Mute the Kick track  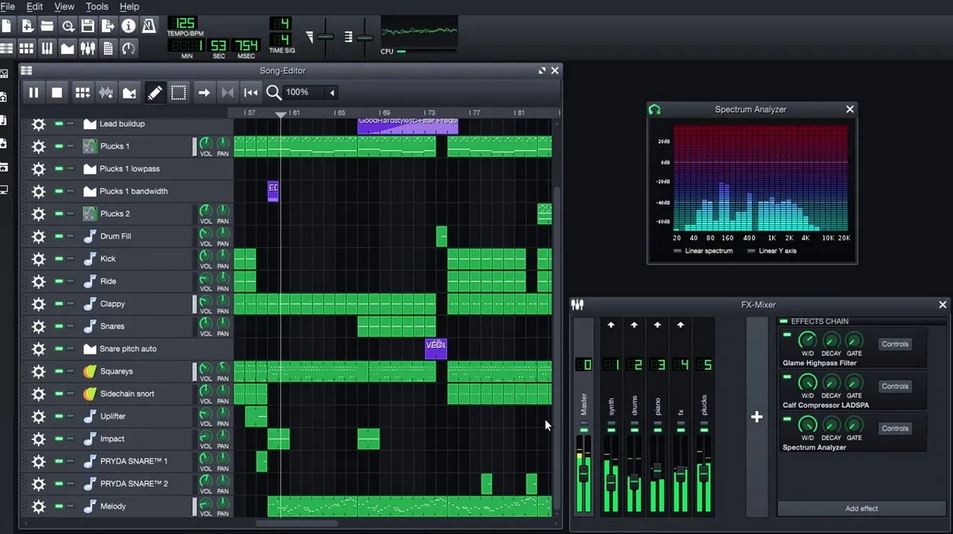(x=59, y=259)
